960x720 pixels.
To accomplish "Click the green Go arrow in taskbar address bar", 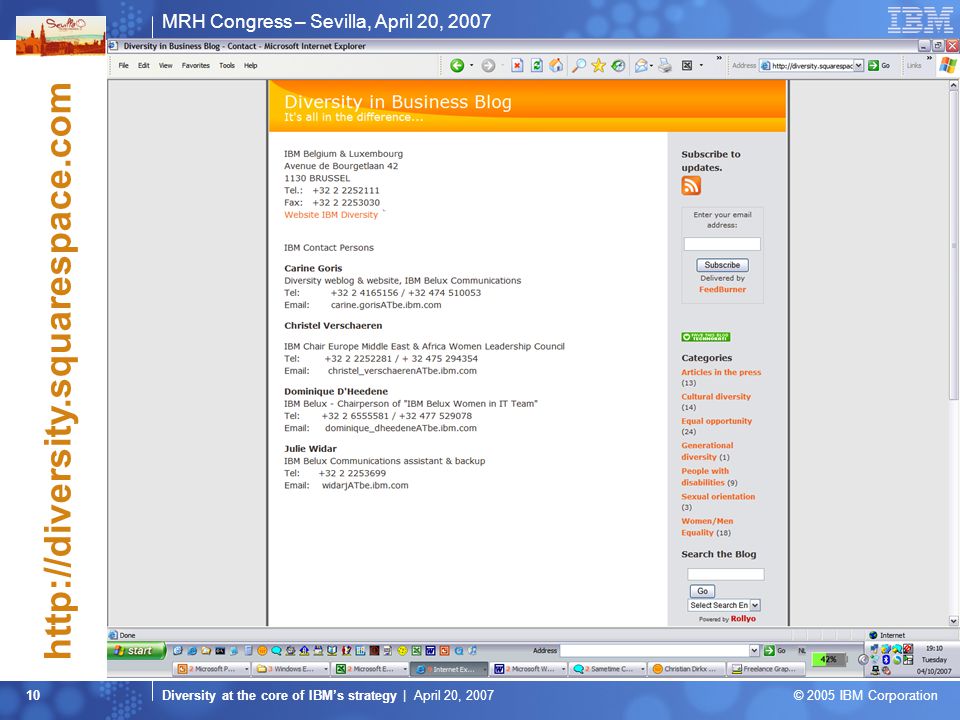I will (769, 651).
